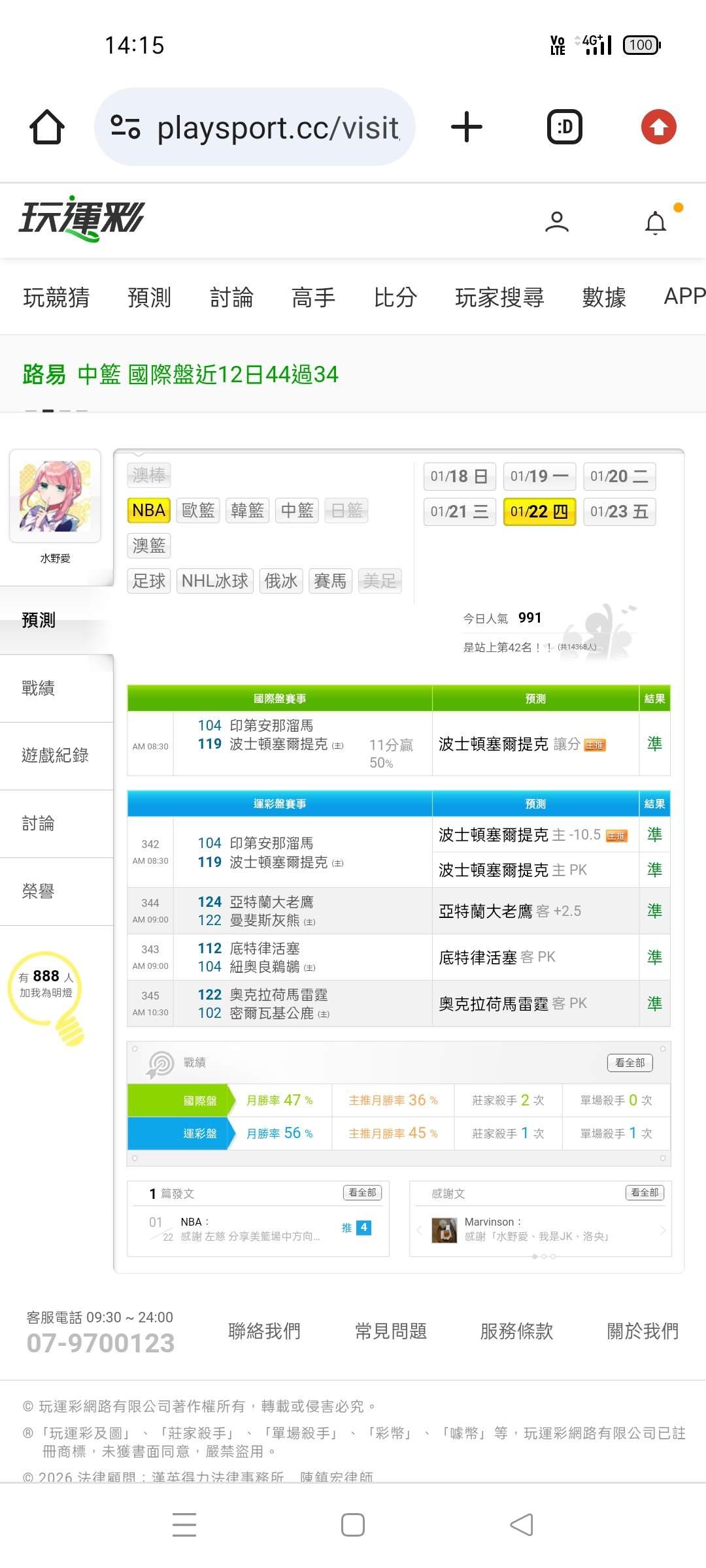Click 看全部 in 戰績 section
The width and height of the screenshot is (706, 1568).
tap(630, 1063)
